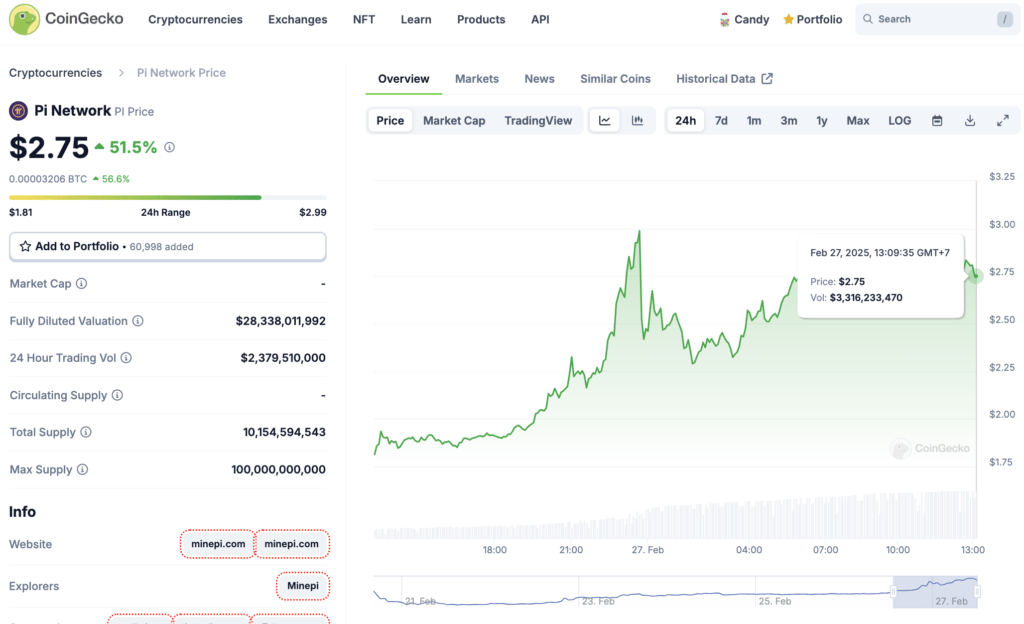
Task: Click the 0.00003206 BTC price text
Action: click(x=48, y=179)
